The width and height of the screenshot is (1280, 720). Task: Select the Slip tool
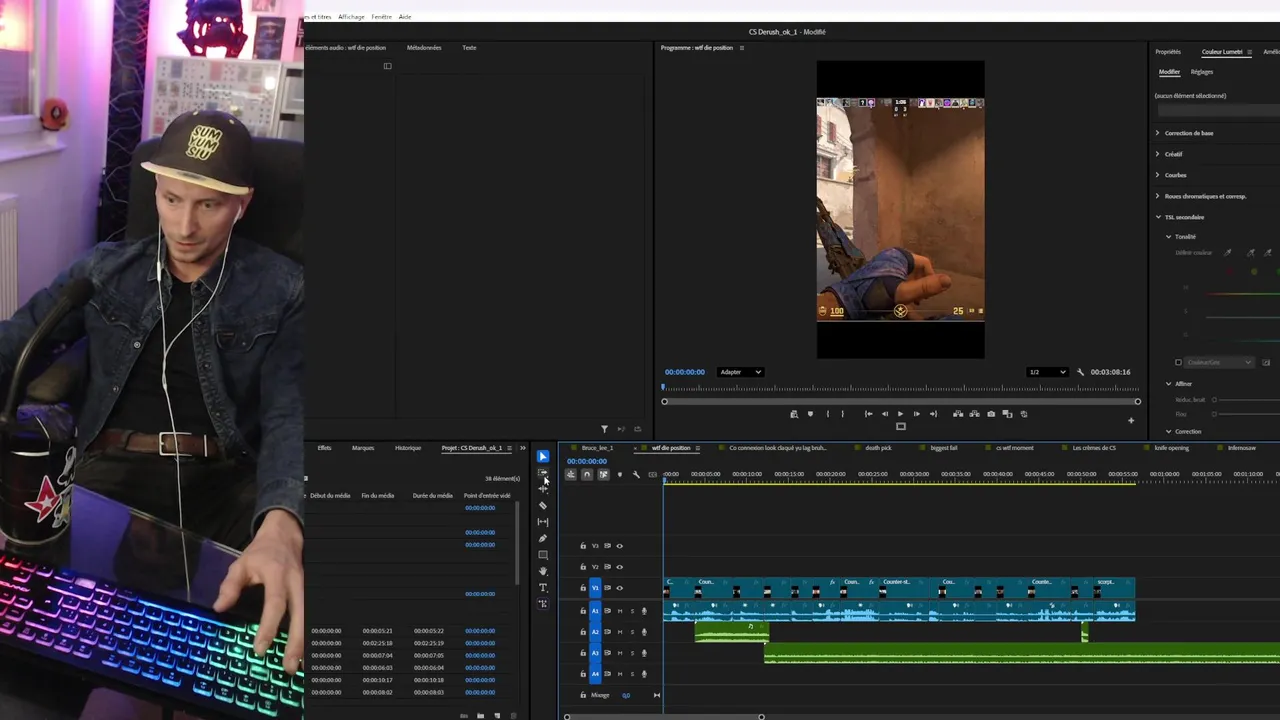pos(543,522)
